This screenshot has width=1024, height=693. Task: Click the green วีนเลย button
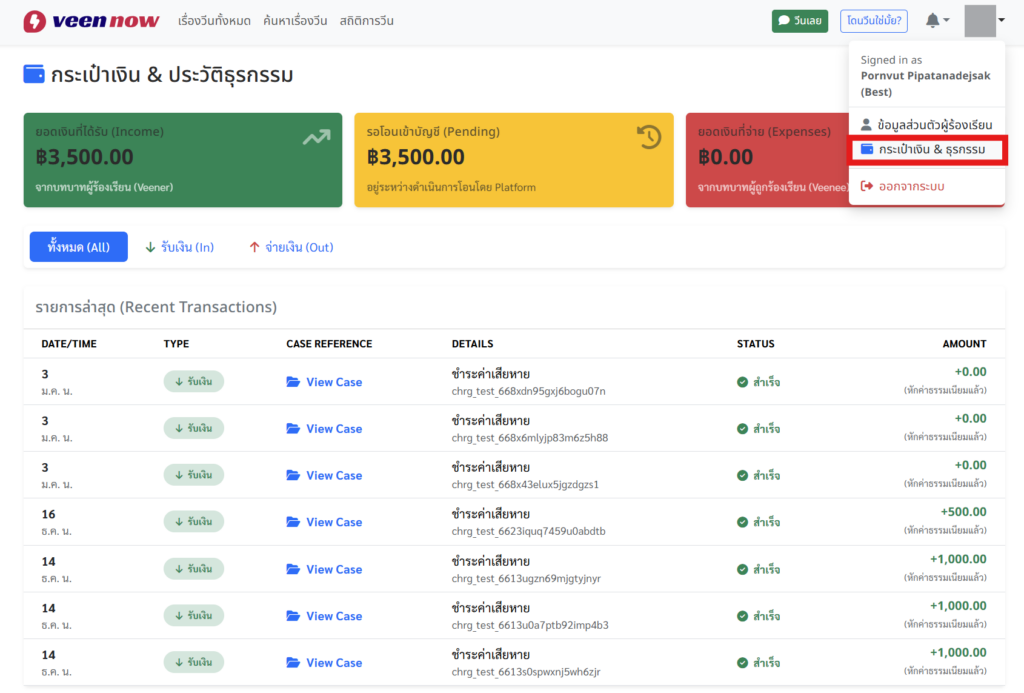click(799, 21)
